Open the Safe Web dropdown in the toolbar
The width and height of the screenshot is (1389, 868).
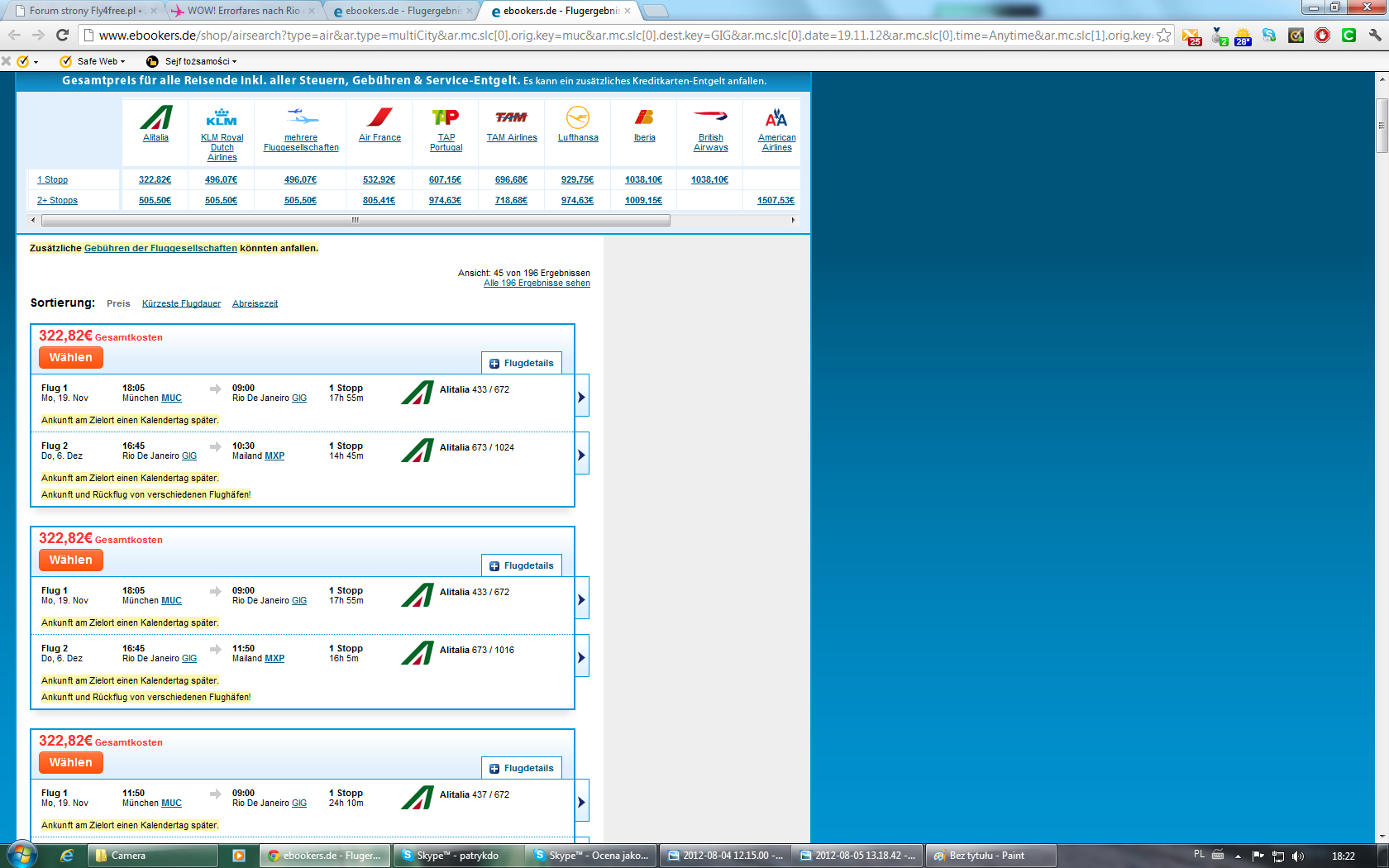(93, 61)
